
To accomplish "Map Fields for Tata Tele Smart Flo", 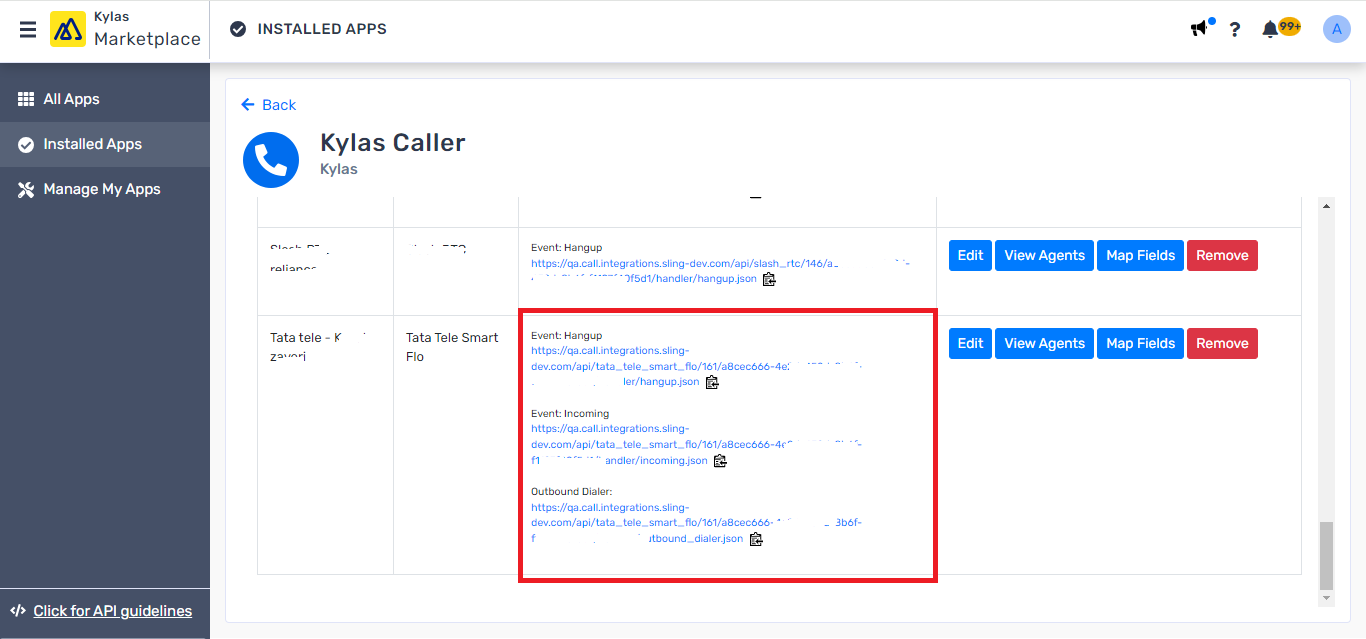I will 1140,343.
